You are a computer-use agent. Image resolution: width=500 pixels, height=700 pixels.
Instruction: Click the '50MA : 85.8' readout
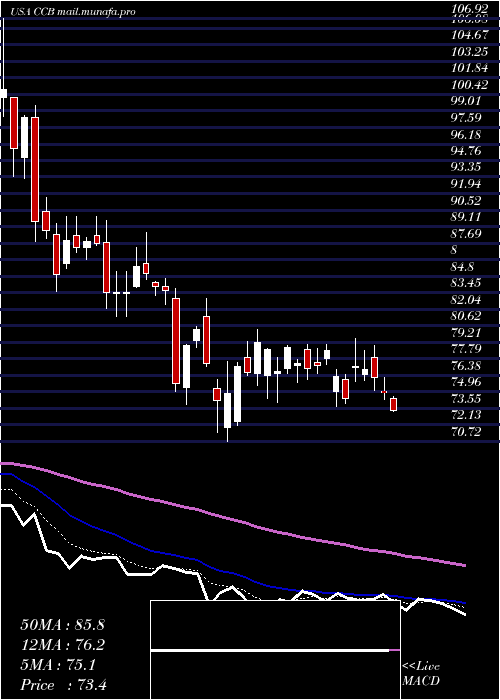(62, 625)
